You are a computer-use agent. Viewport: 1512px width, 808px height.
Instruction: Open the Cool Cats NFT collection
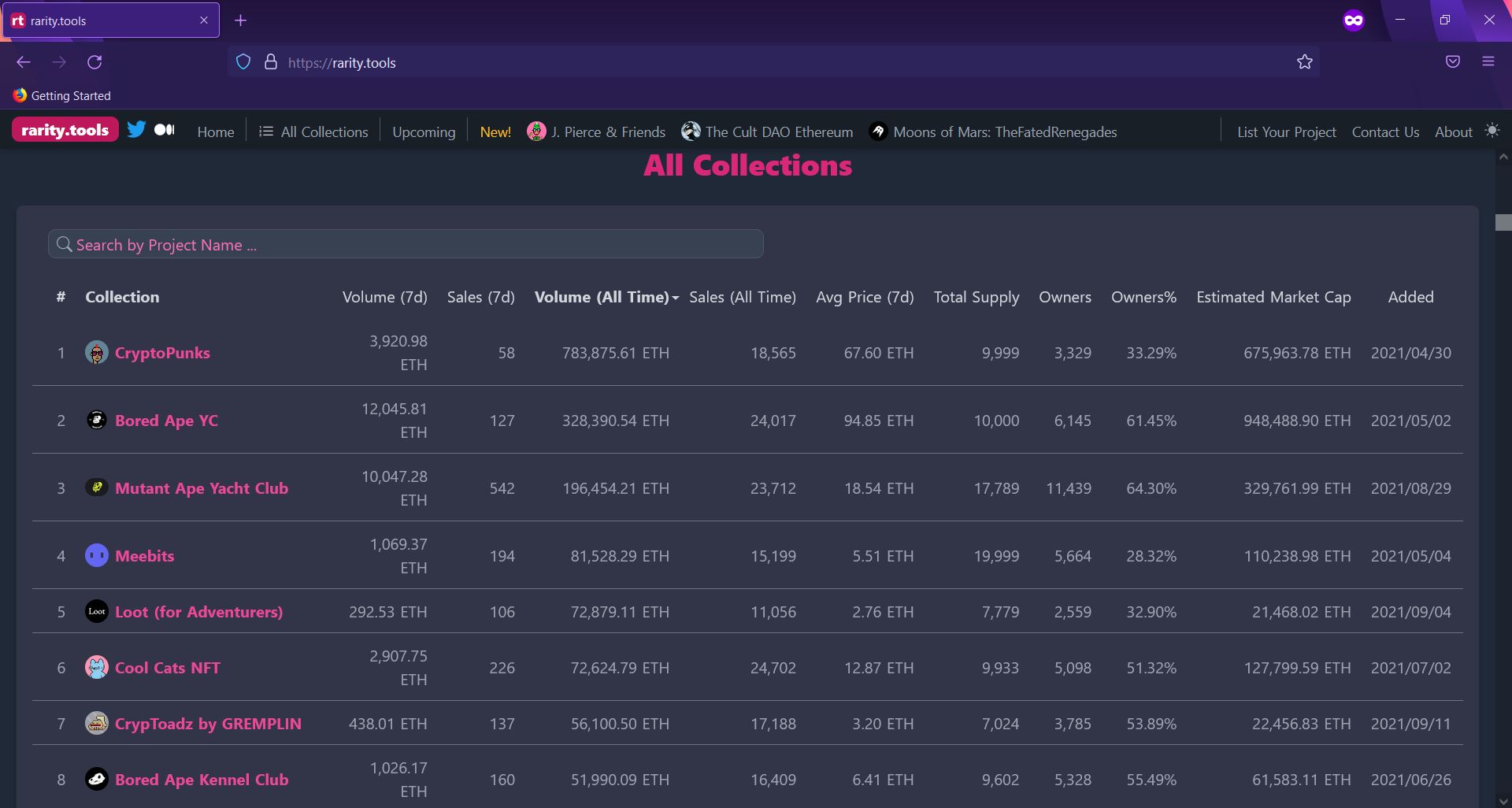click(x=168, y=668)
